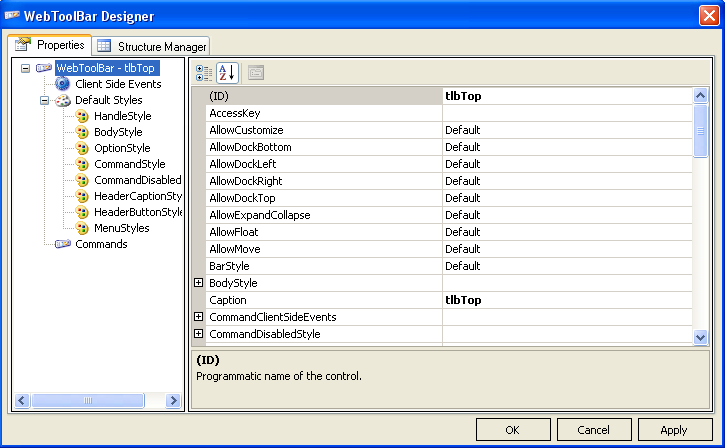Click the Alphabetical sort icon
Viewport: 725px width, 448px height.
coord(227,72)
